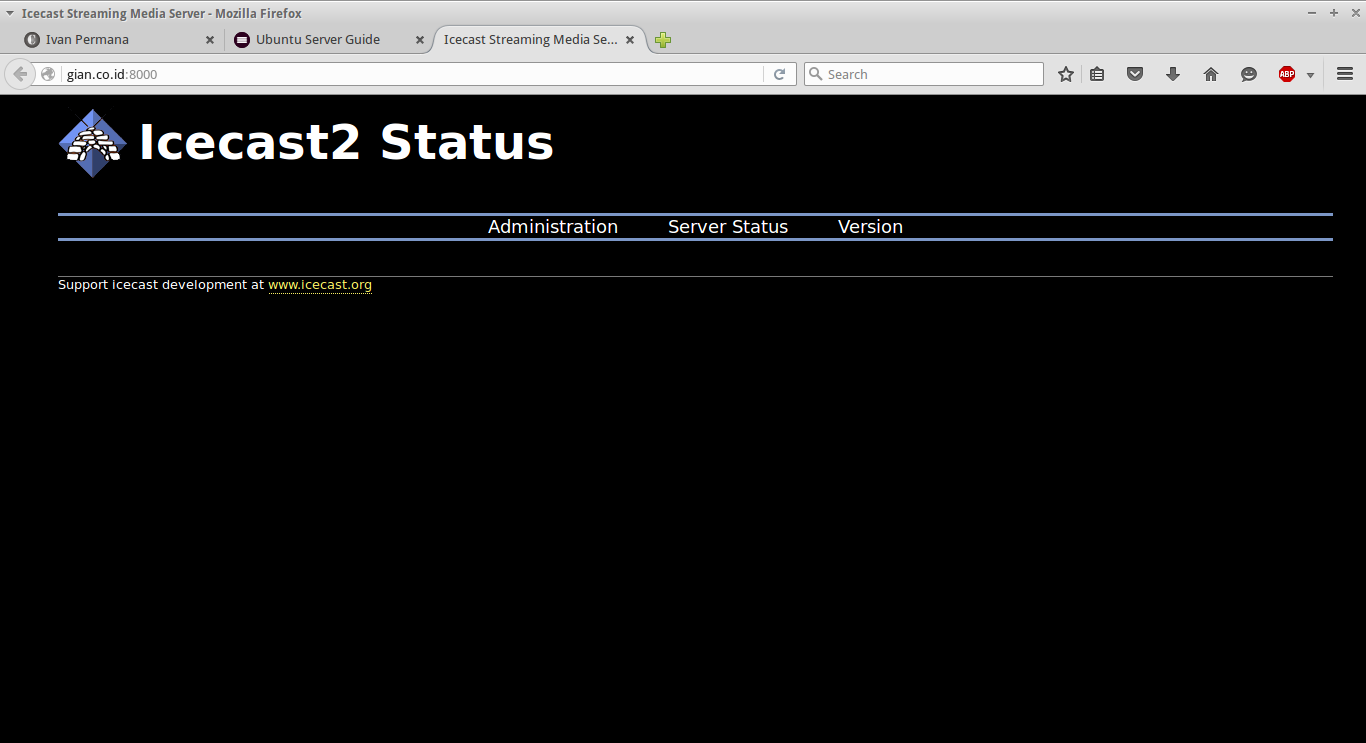Go to Firefox home page icon
1366x743 pixels.
[x=1211, y=74]
